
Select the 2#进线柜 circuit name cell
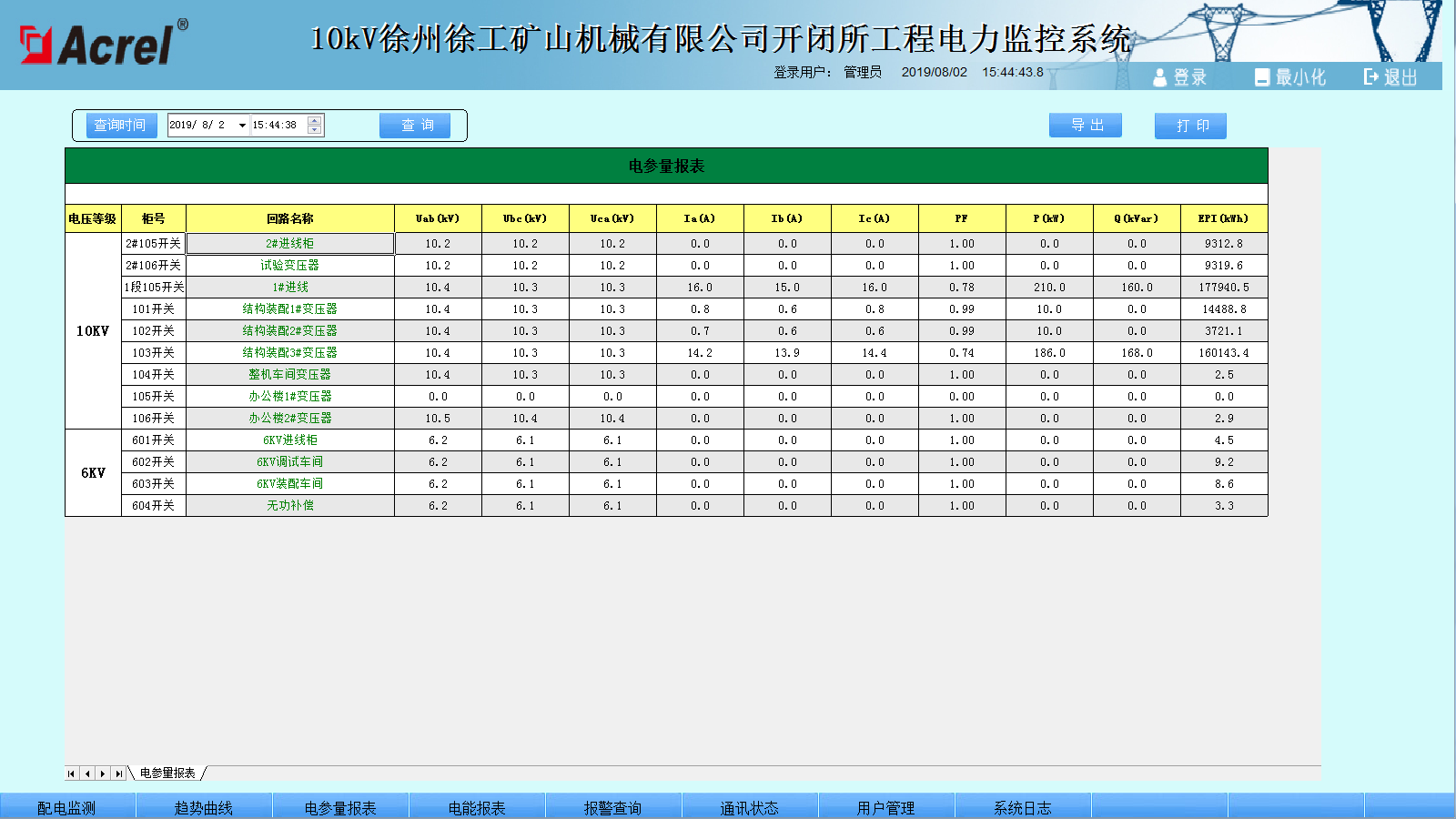pyautogui.click(x=290, y=244)
